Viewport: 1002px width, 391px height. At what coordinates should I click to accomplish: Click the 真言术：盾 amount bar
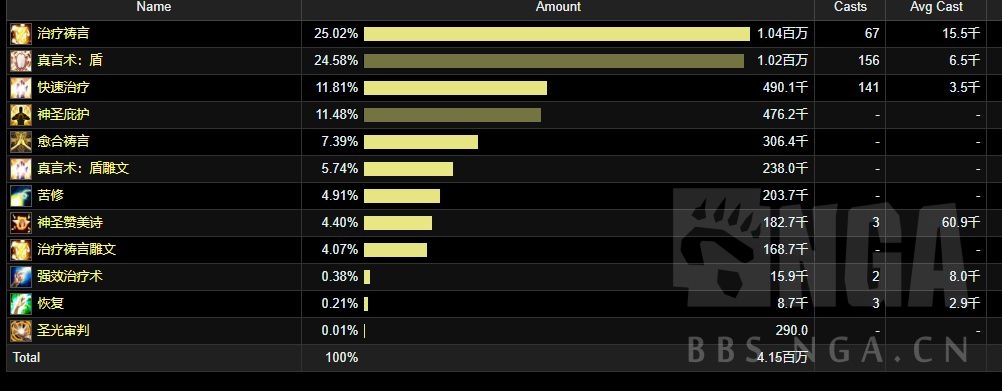tap(554, 61)
